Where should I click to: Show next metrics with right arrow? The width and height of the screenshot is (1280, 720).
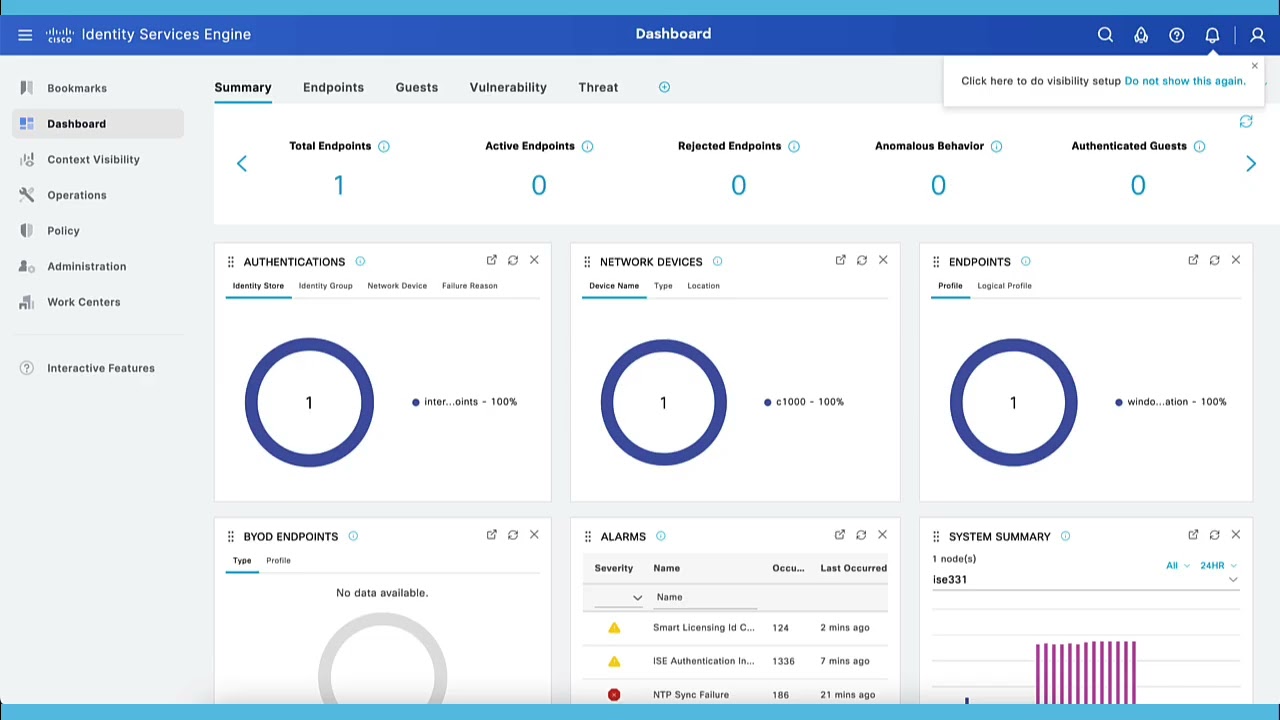click(x=1251, y=164)
